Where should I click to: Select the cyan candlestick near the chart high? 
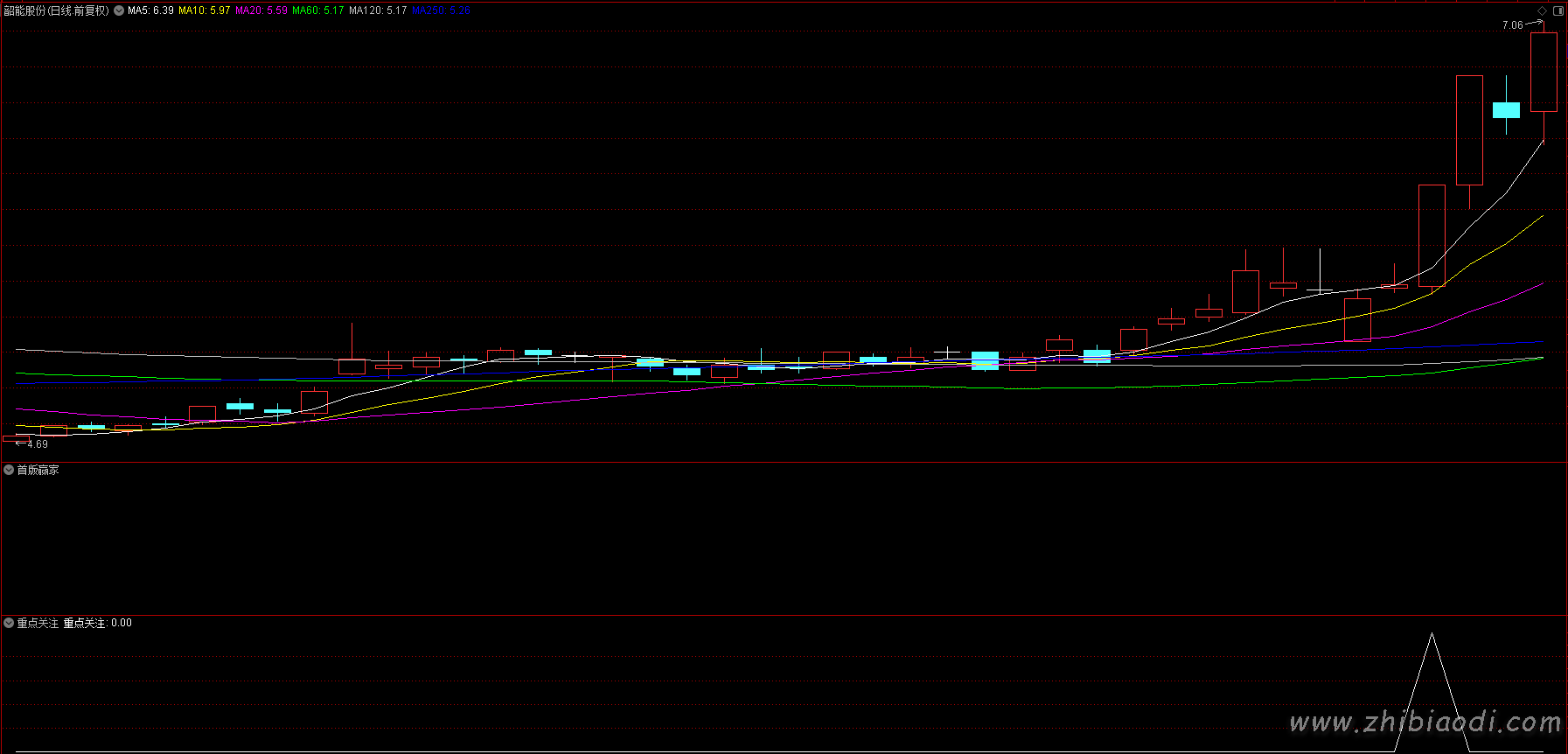tap(1506, 109)
